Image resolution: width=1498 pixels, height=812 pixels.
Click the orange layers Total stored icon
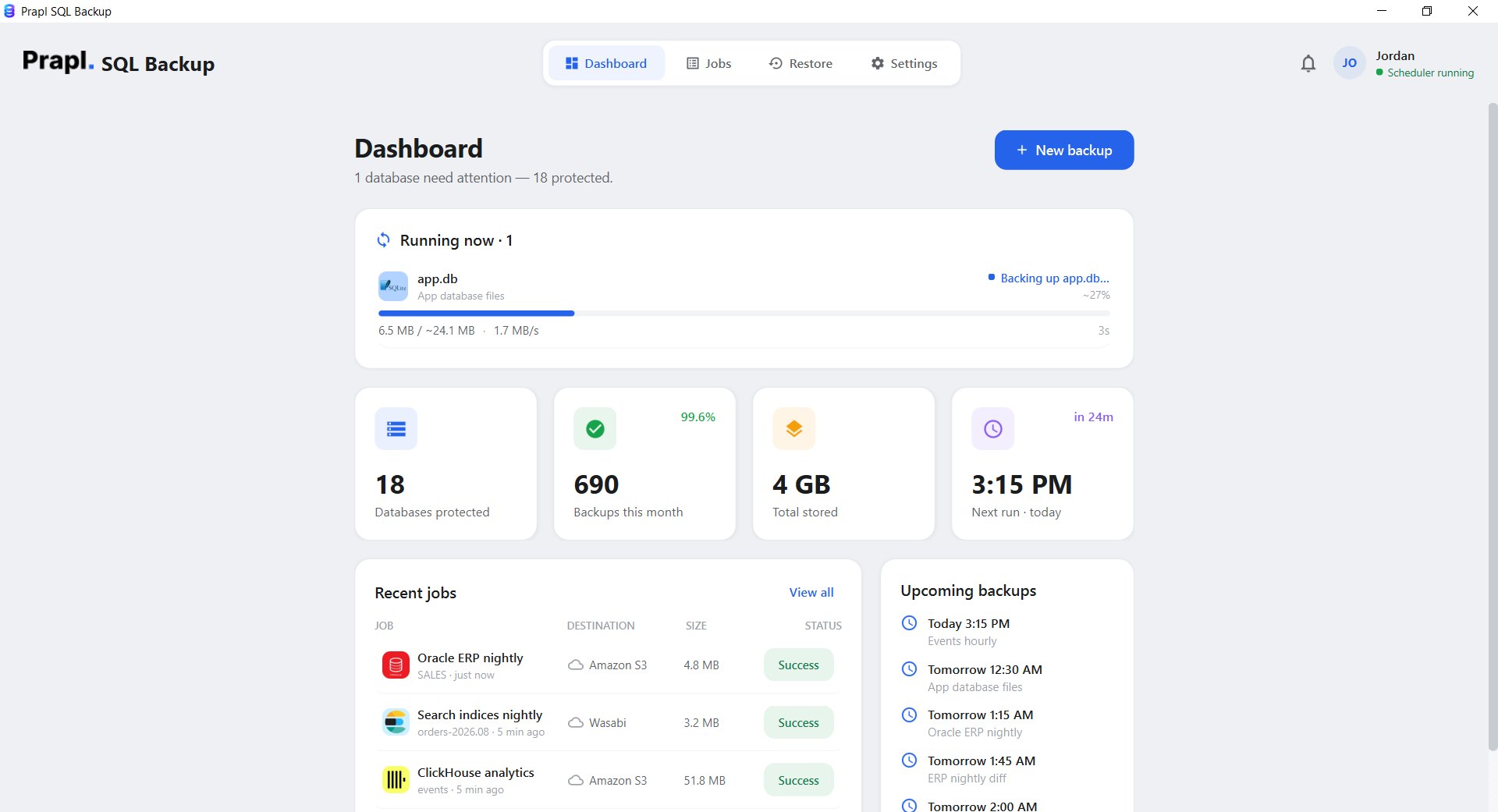(794, 428)
